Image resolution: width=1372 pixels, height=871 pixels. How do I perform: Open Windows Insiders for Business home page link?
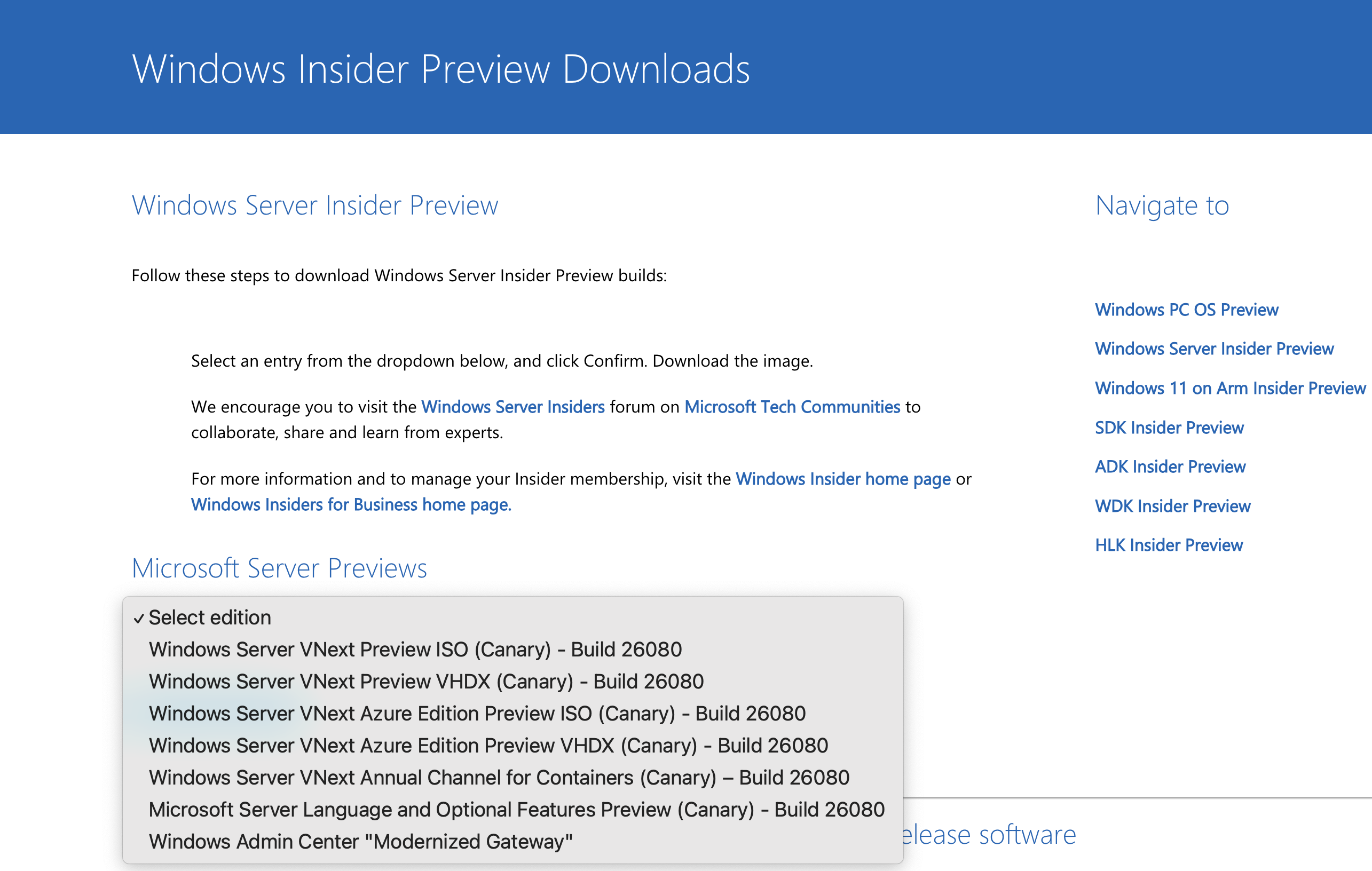pyautogui.click(x=351, y=505)
